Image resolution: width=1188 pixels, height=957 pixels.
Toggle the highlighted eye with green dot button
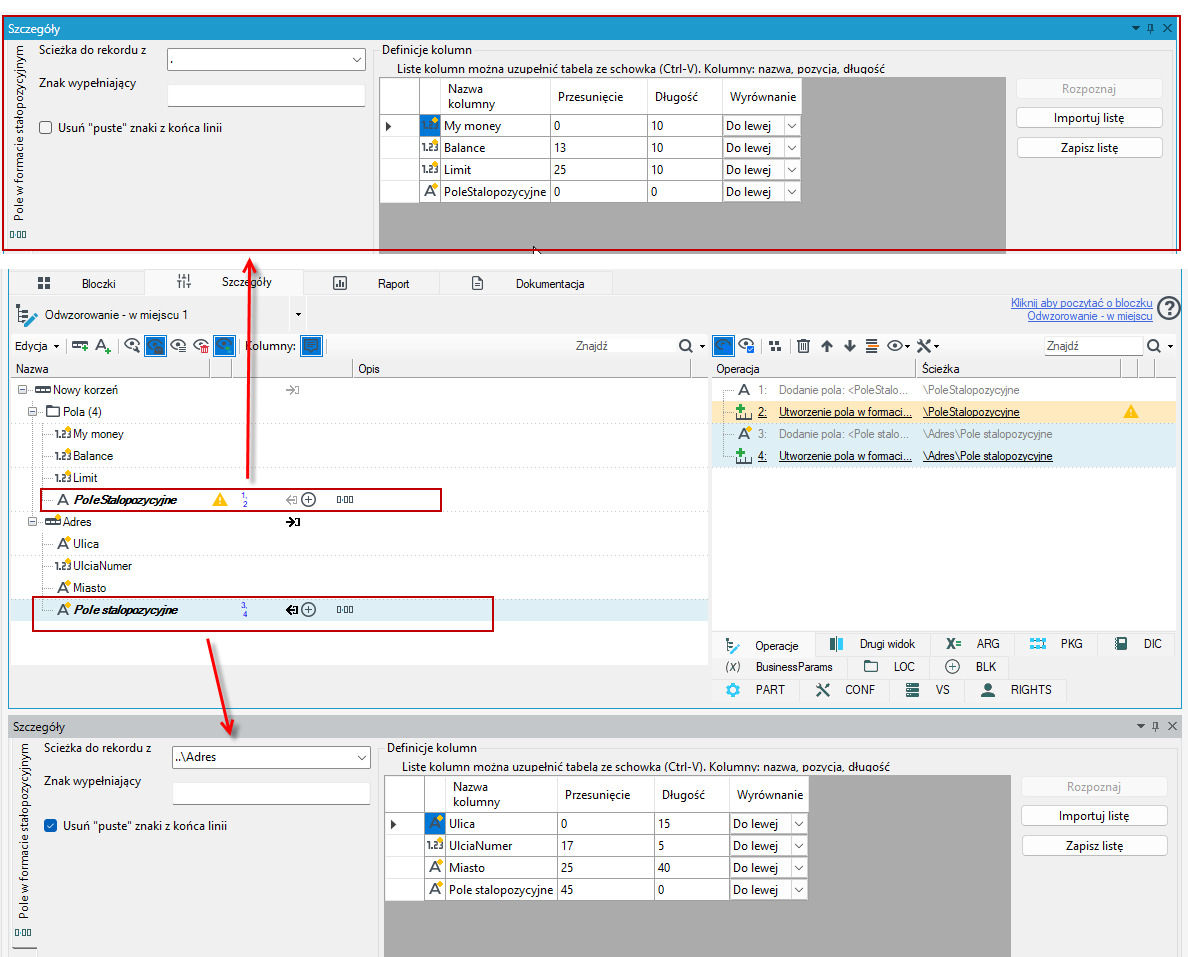(x=224, y=346)
